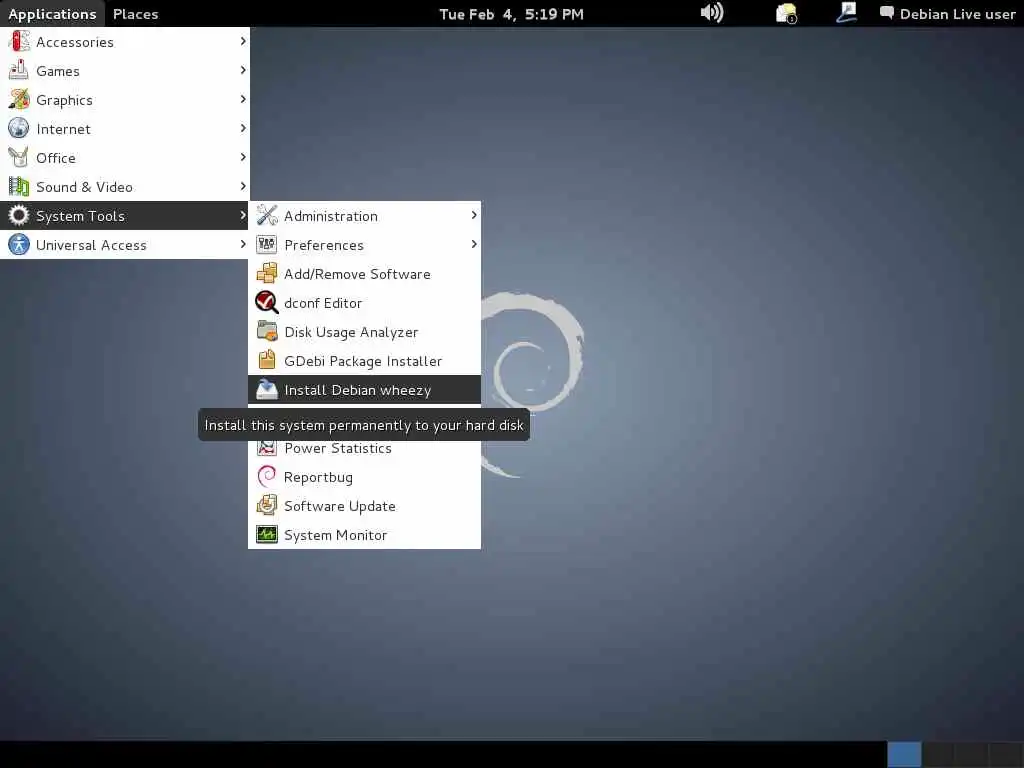Click the Office category icon
The width and height of the screenshot is (1024, 768).
19,157
